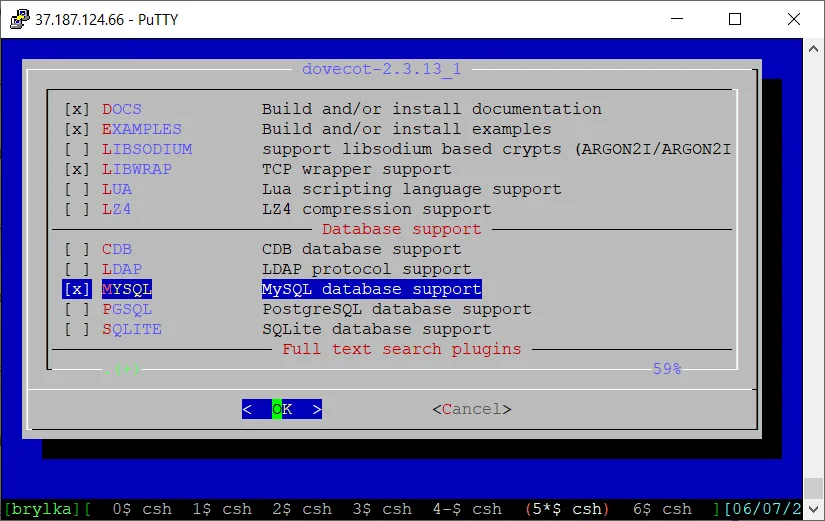This screenshot has width=825, height=521.
Task: Click the scrollbar up arrow
Action: (813, 49)
